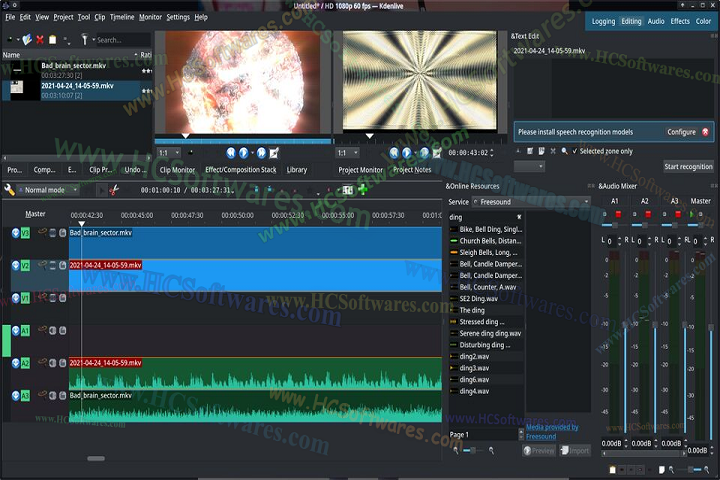720x480 pixels.
Task: Click the A2 mixer record red button
Action: pos(648,214)
